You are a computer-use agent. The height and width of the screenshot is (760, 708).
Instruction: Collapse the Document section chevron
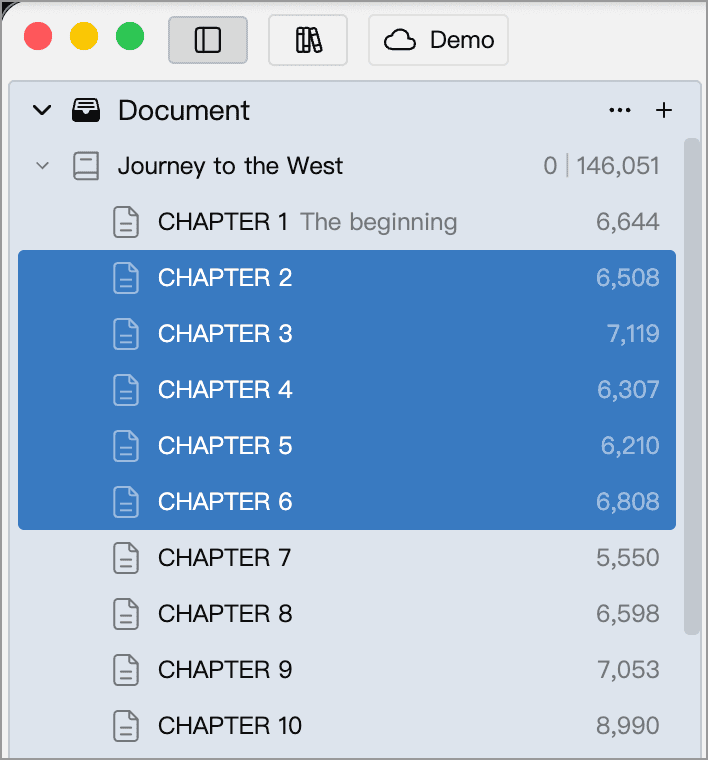coord(42,110)
